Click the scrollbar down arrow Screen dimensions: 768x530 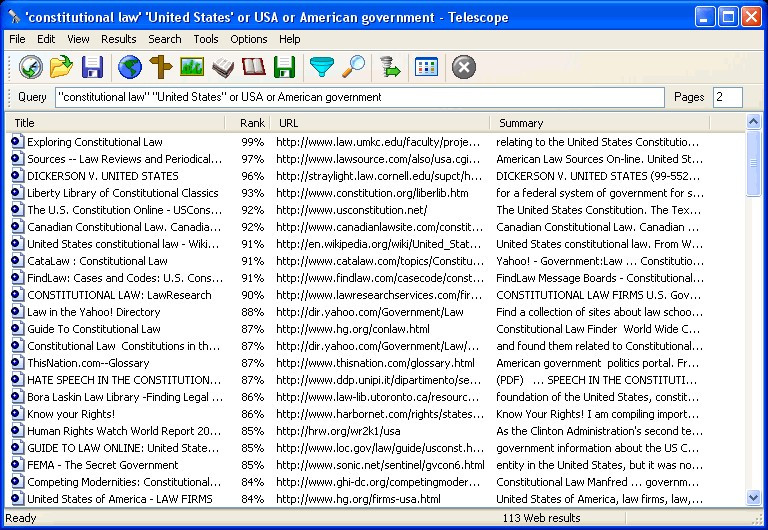coord(753,499)
